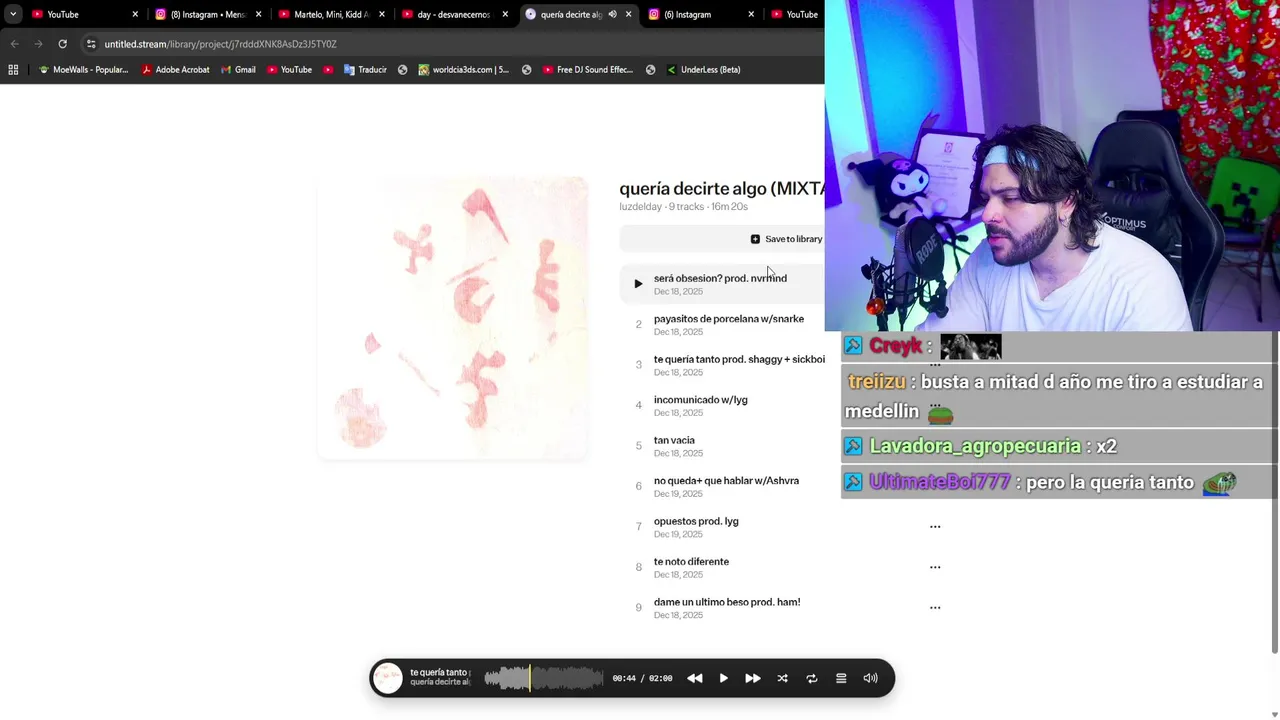Seek within the player waveform
The image size is (1280, 720).
point(543,678)
